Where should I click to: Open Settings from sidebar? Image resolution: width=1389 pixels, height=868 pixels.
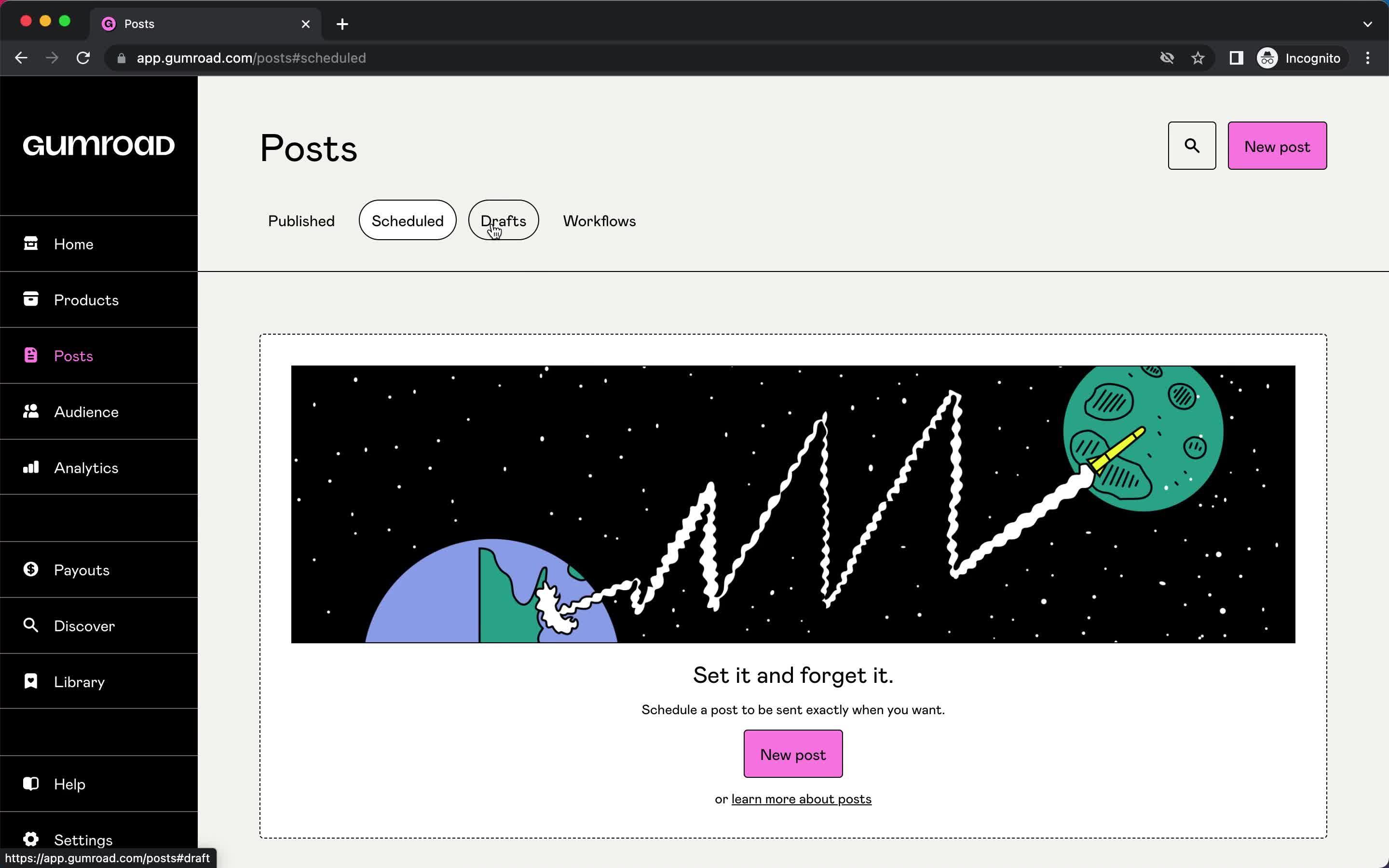point(82,839)
